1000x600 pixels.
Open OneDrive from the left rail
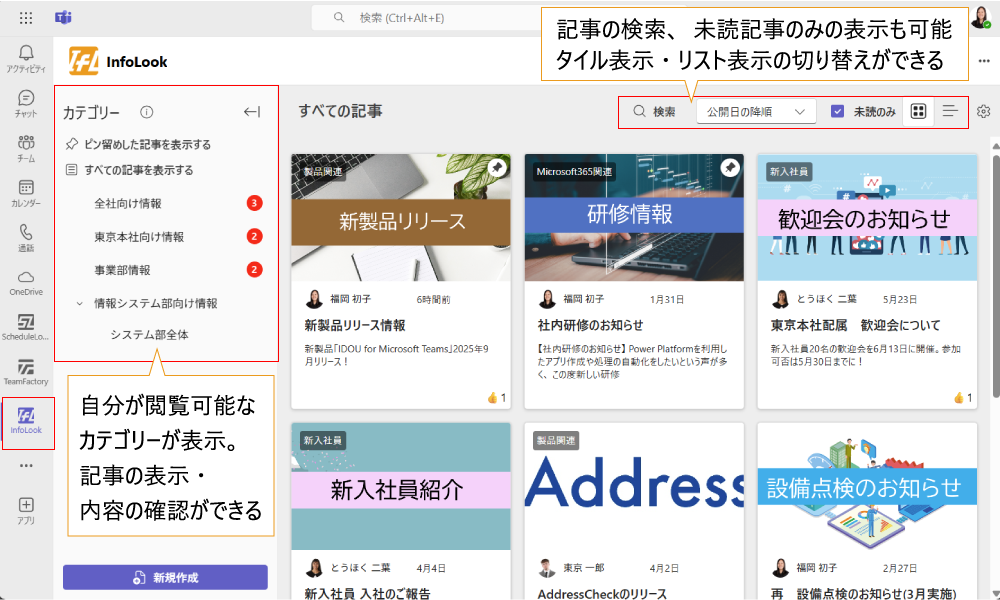tap(26, 282)
